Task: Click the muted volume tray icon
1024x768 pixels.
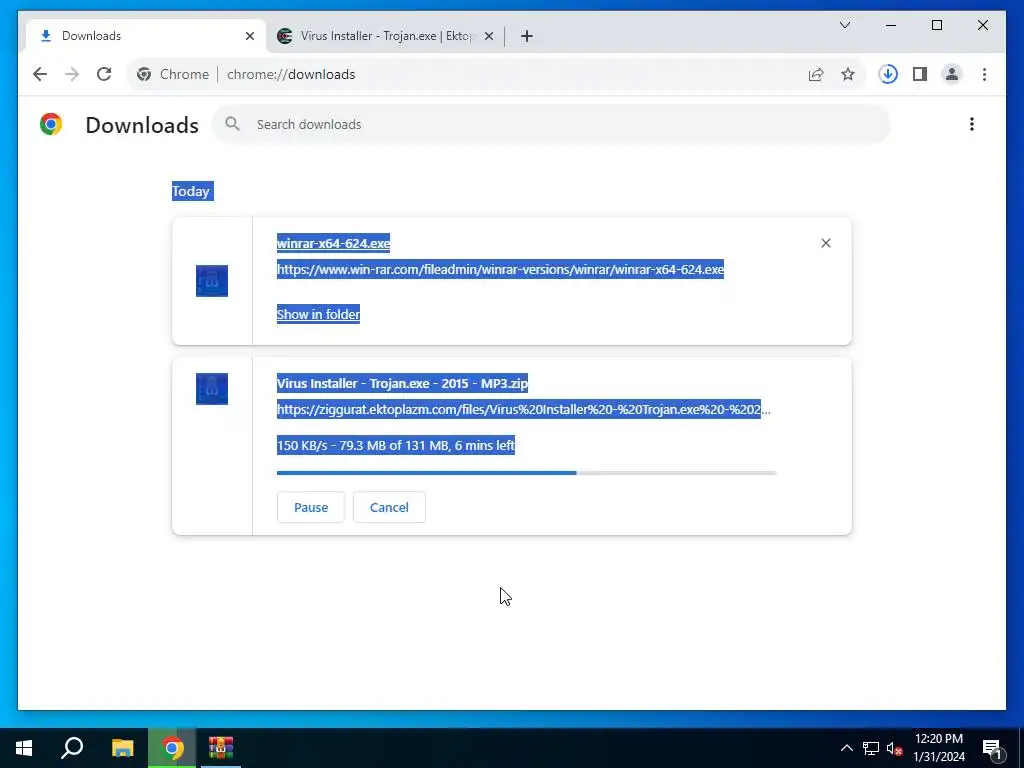Action: tap(894, 748)
